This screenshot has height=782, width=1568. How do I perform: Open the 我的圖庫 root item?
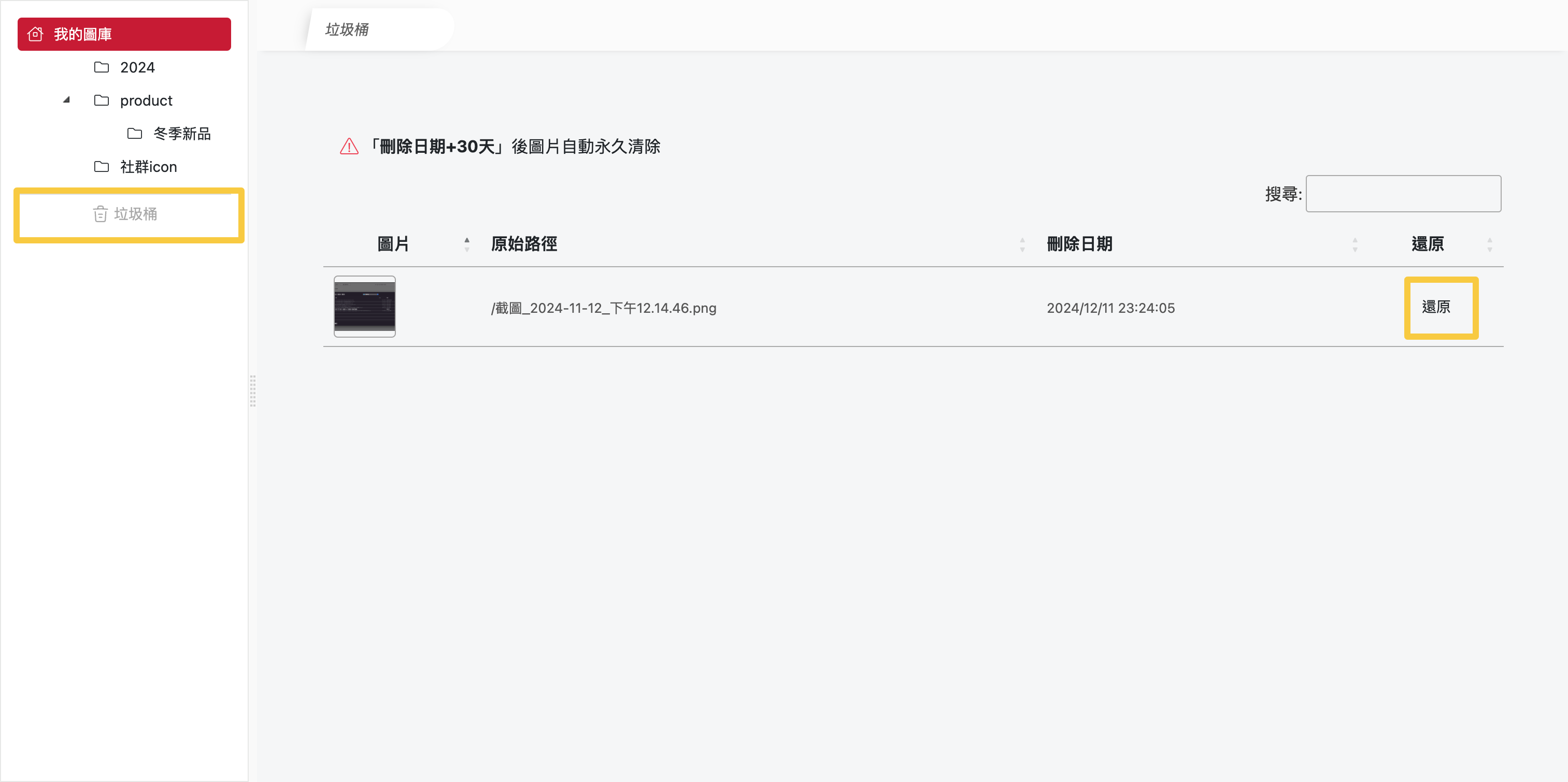tap(124, 34)
